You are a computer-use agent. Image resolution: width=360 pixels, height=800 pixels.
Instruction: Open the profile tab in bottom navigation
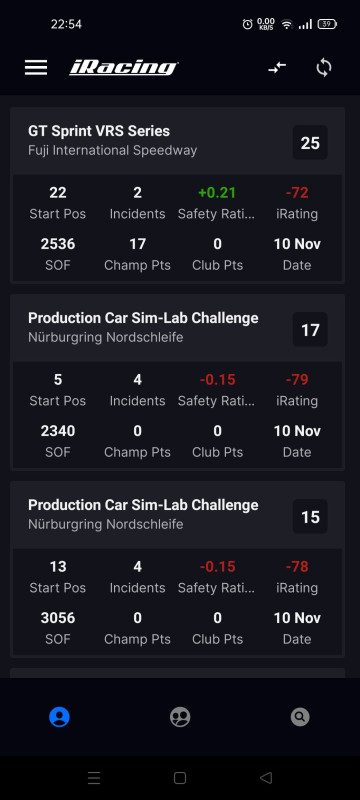click(x=59, y=717)
